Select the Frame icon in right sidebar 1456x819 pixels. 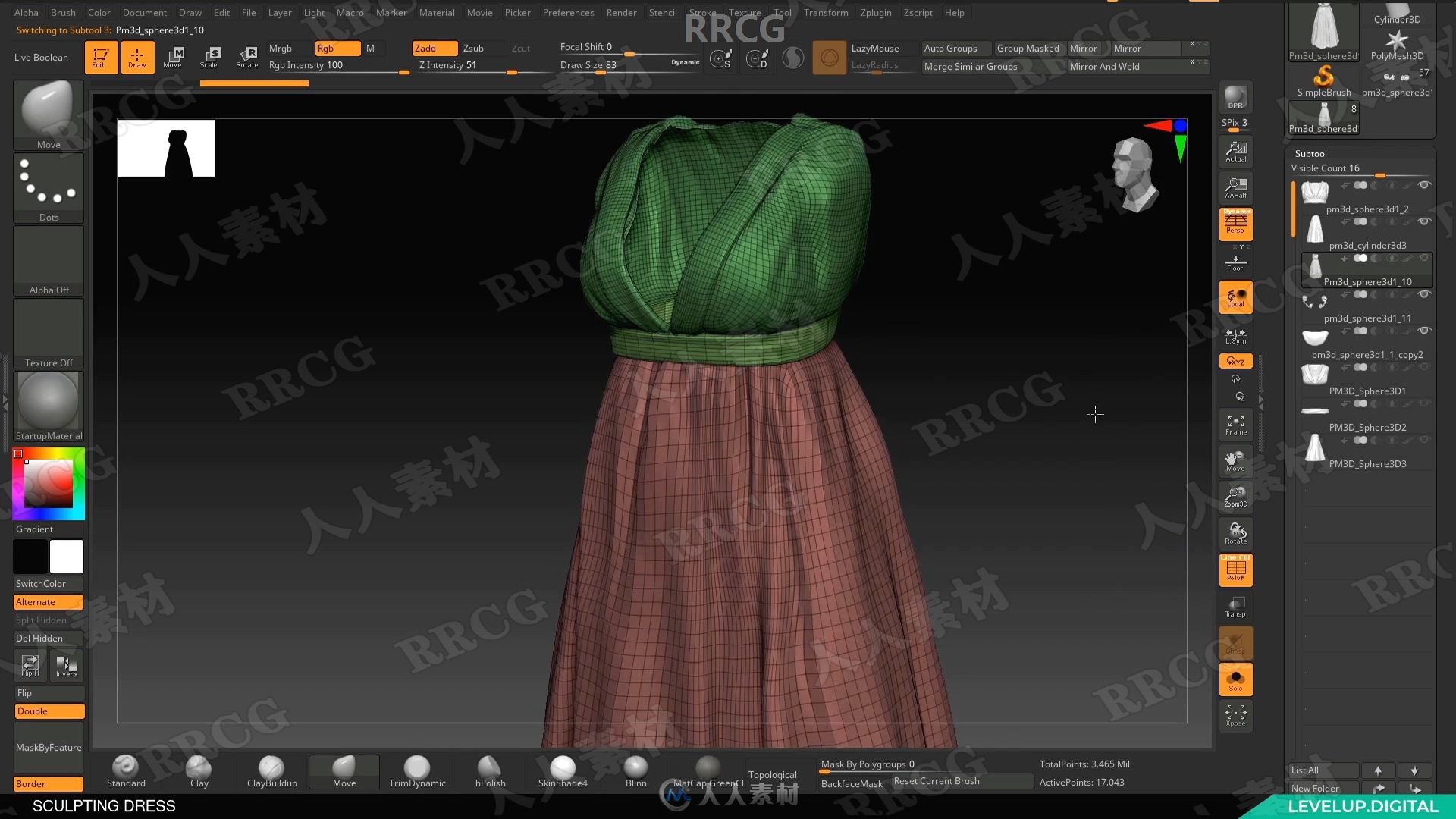click(1235, 424)
